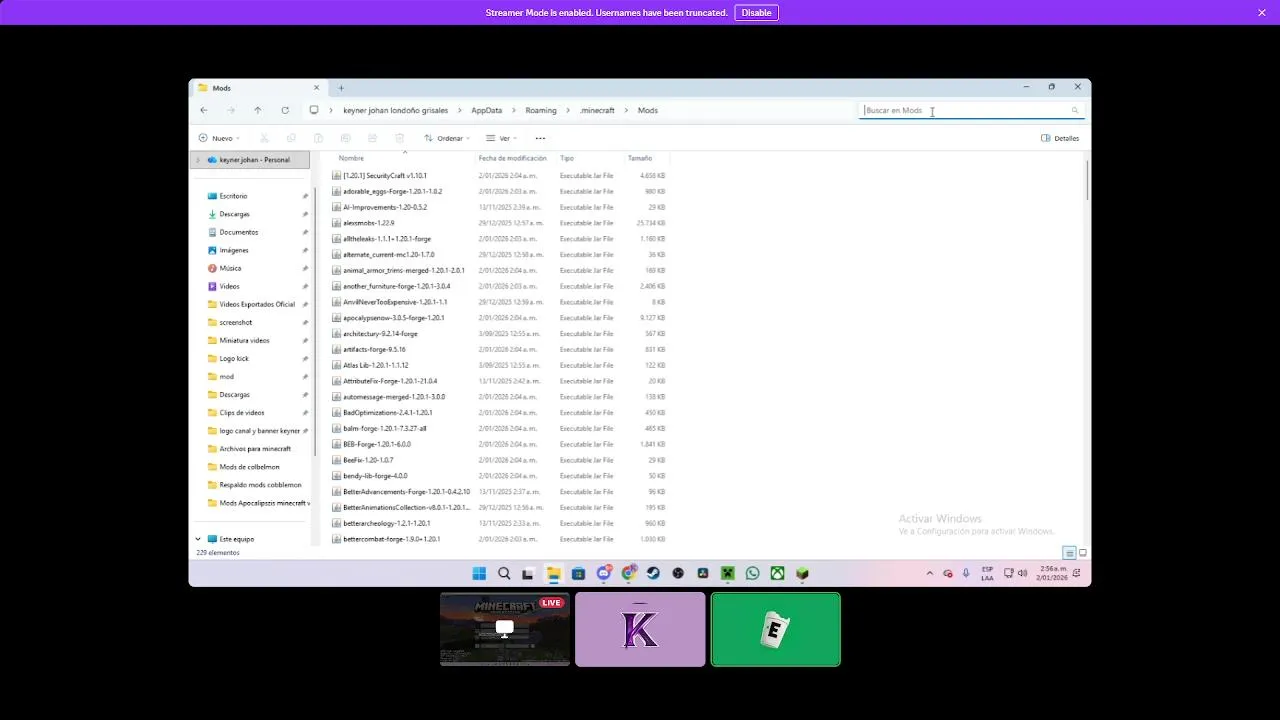
Task: Click the Cut scissors icon
Action: coord(264,138)
